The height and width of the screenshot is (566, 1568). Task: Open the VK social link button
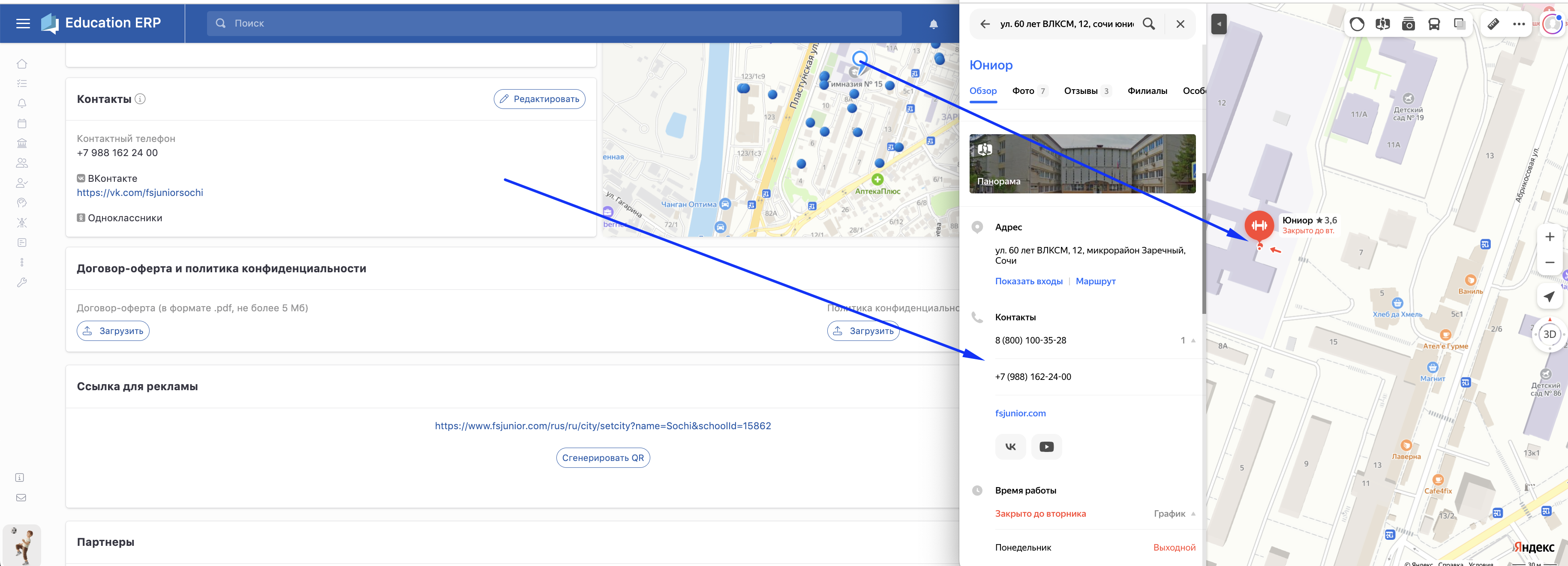pos(1010,447)
